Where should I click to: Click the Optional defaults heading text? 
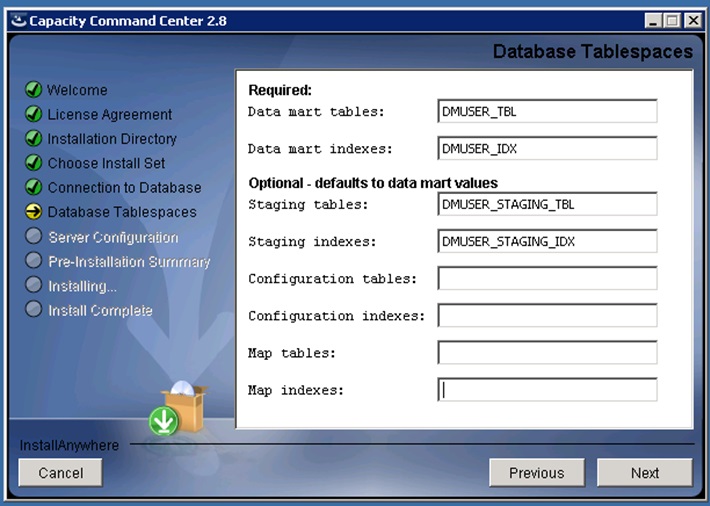pos(373,183)
